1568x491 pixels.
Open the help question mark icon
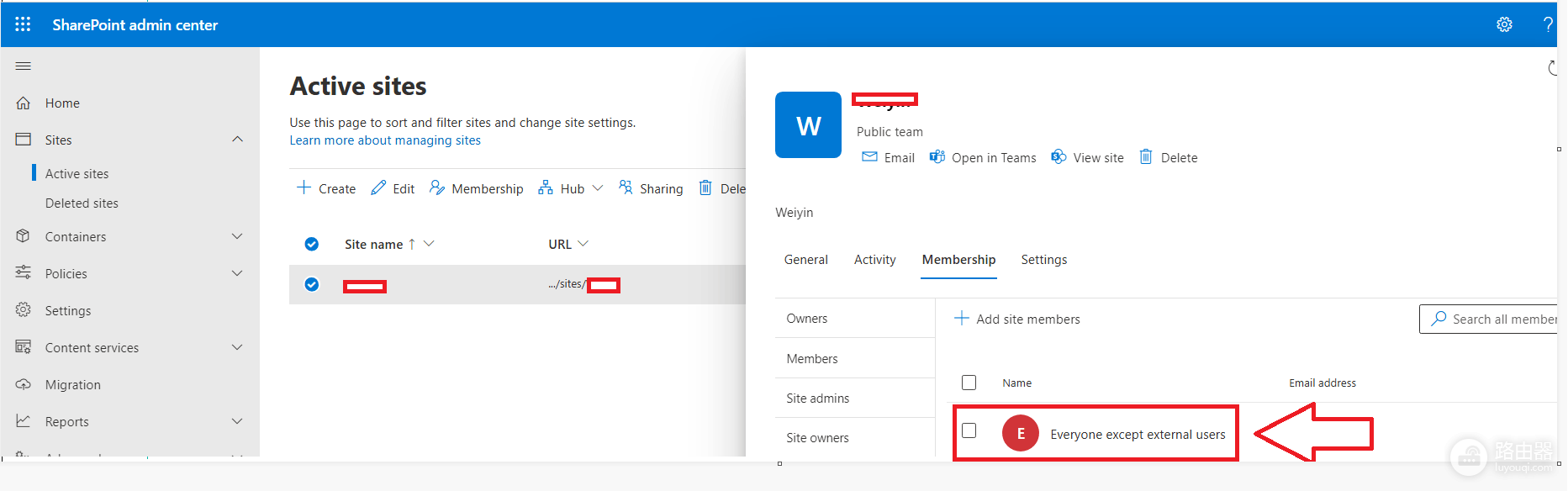(1548, 24)
